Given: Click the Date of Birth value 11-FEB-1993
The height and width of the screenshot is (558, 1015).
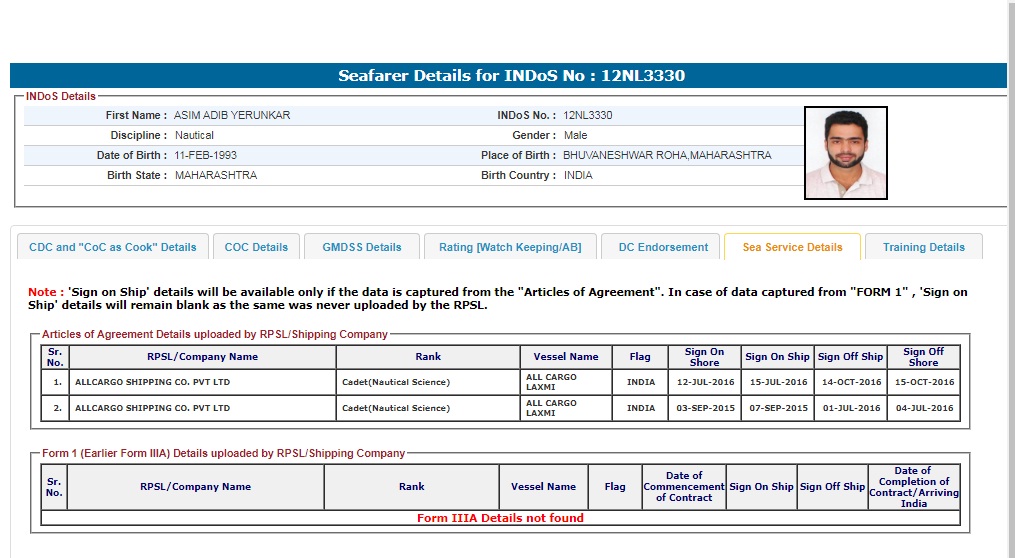Looking at the screenshot, I should [206, 155].
